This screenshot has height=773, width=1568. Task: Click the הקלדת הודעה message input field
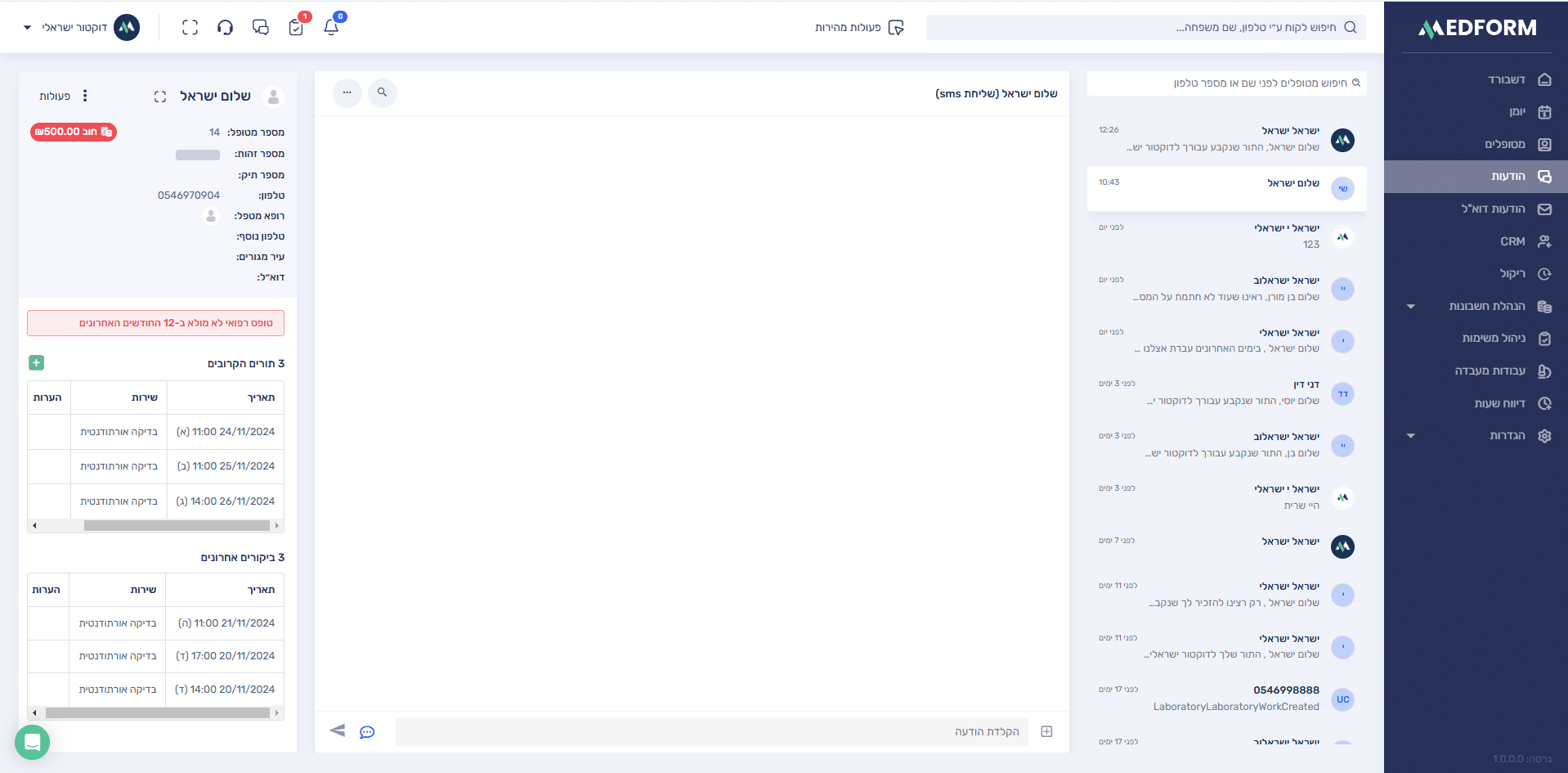tap(711, 731)
